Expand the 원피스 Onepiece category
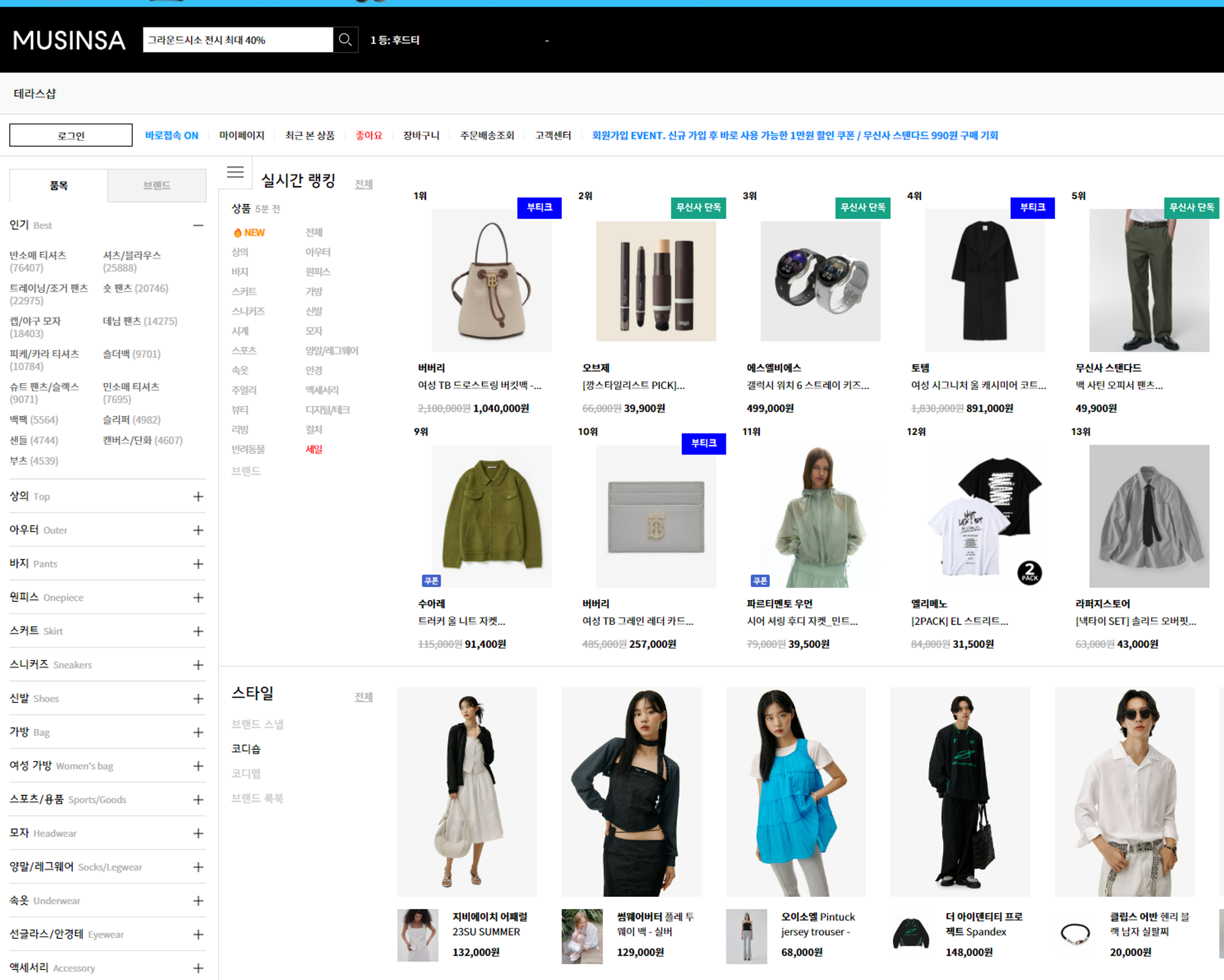1224x980 pixels. coord(198,598)
